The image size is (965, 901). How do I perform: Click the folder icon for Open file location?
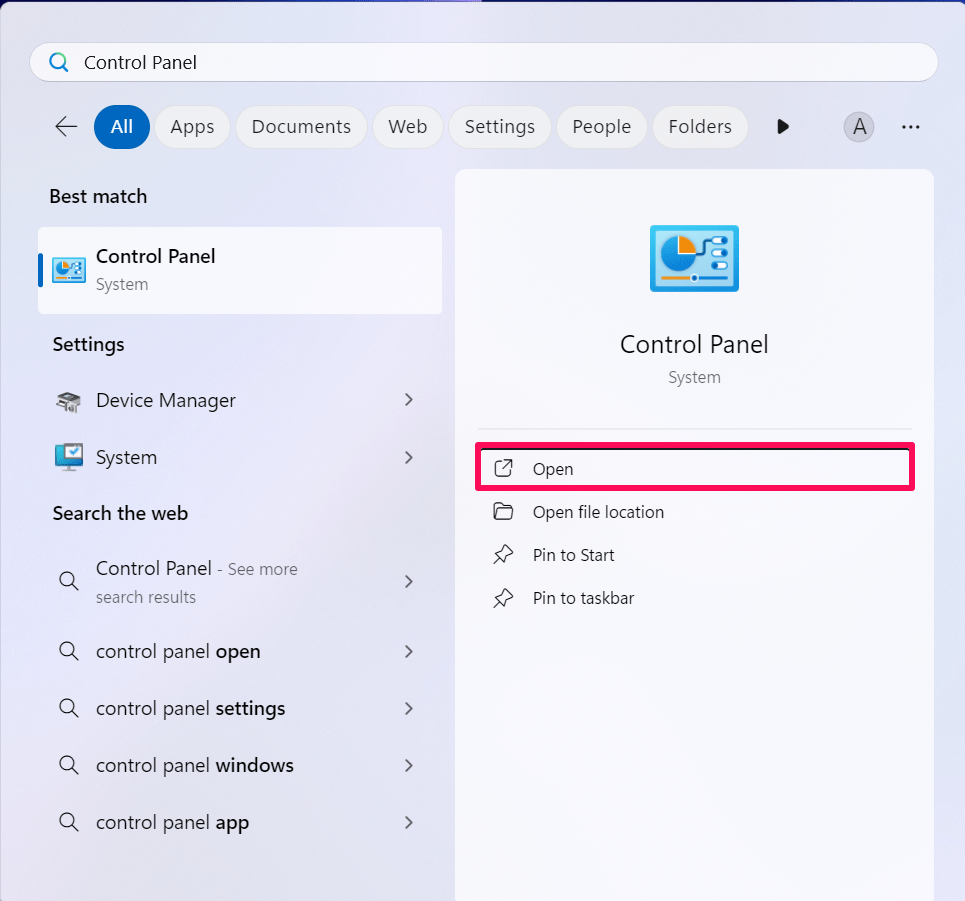503,511
